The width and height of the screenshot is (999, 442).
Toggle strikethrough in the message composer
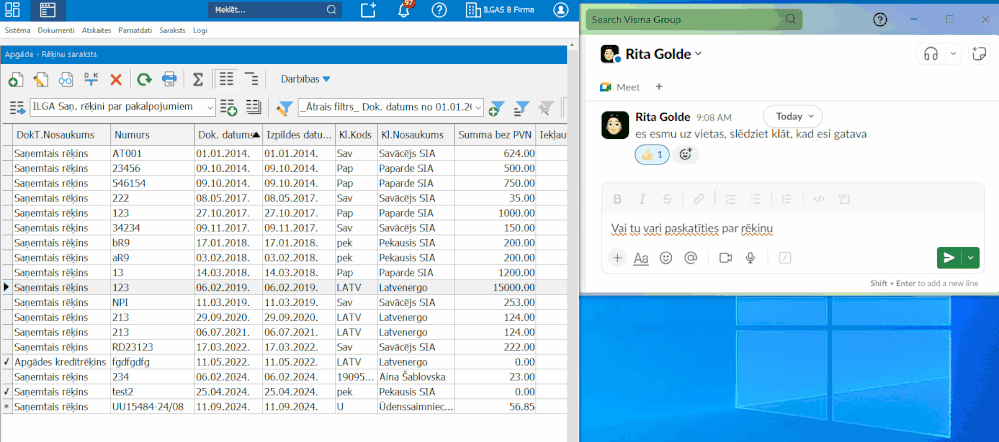(x=667, y=199)
